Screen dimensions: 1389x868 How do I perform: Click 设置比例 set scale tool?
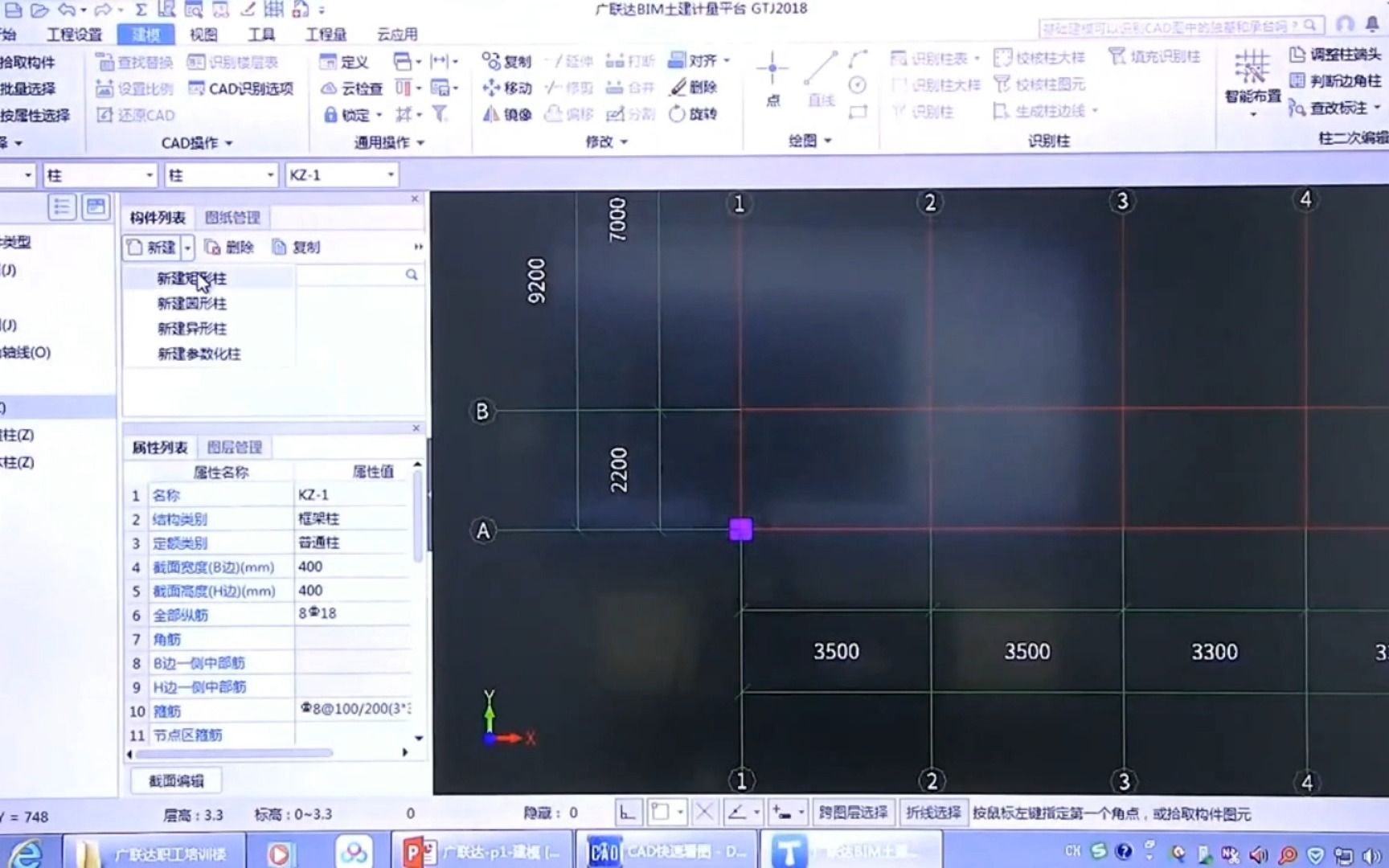click(134, 88)
